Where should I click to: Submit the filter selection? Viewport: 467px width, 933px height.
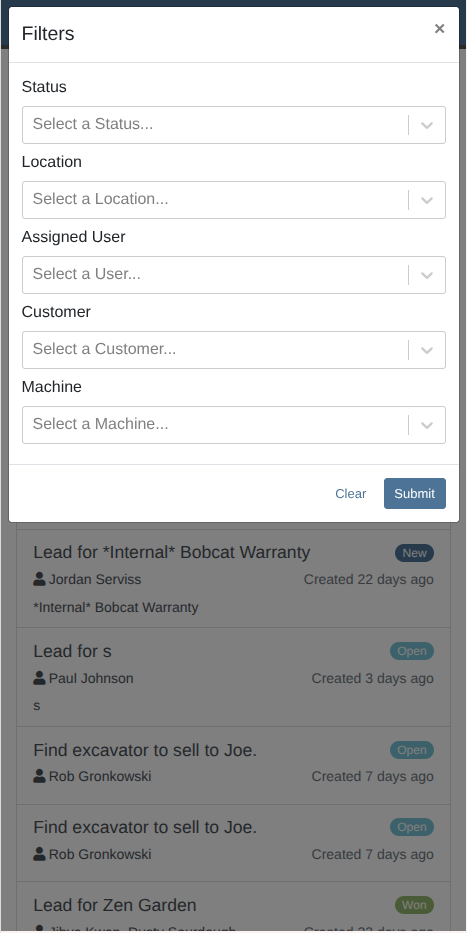[x=415, y=493]
